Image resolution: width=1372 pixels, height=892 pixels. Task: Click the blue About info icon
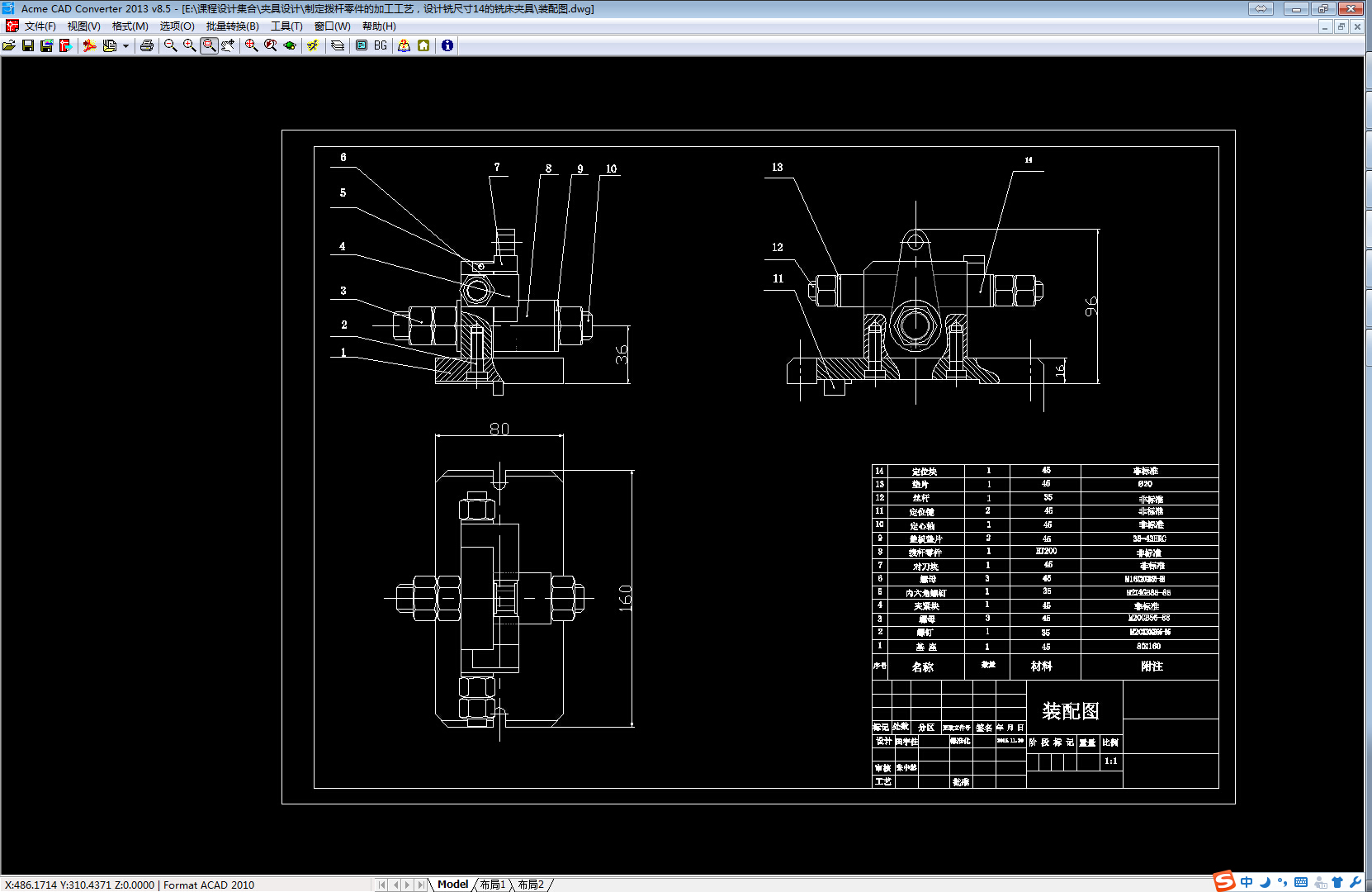447,45
